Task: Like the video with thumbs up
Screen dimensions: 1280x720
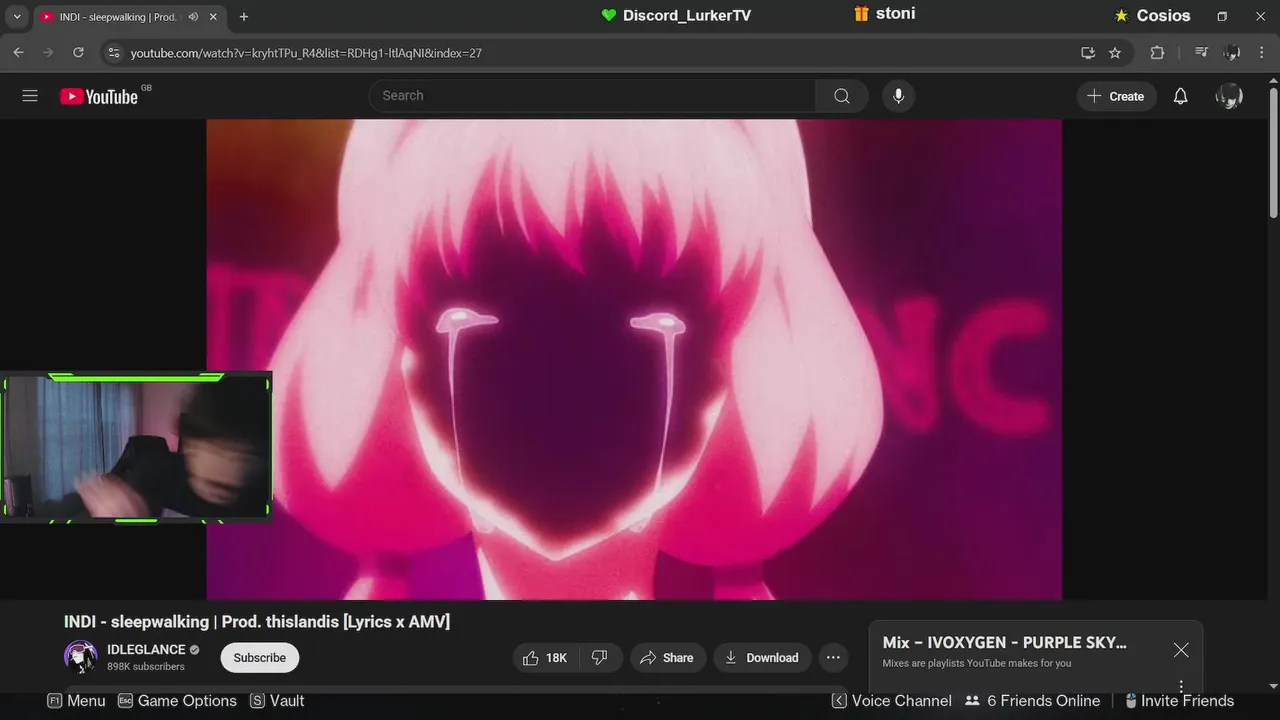Action: pyautogui.click(x=545, y=657)
